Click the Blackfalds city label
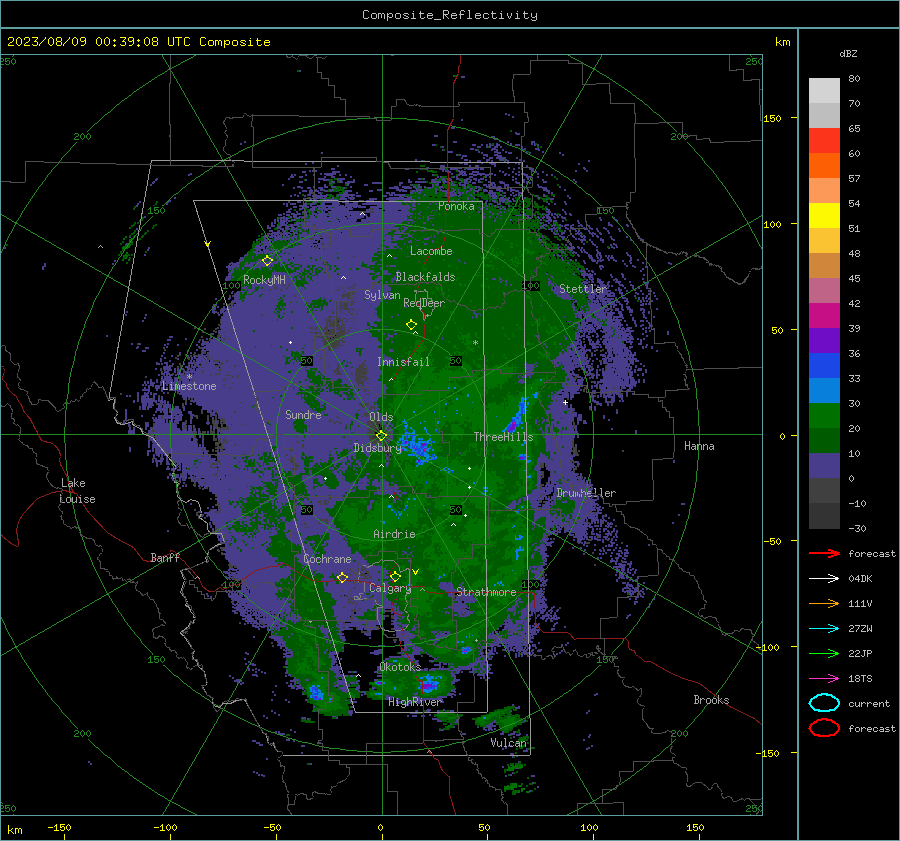This screenshot has width=900, height=841. (x=425, y=277)
